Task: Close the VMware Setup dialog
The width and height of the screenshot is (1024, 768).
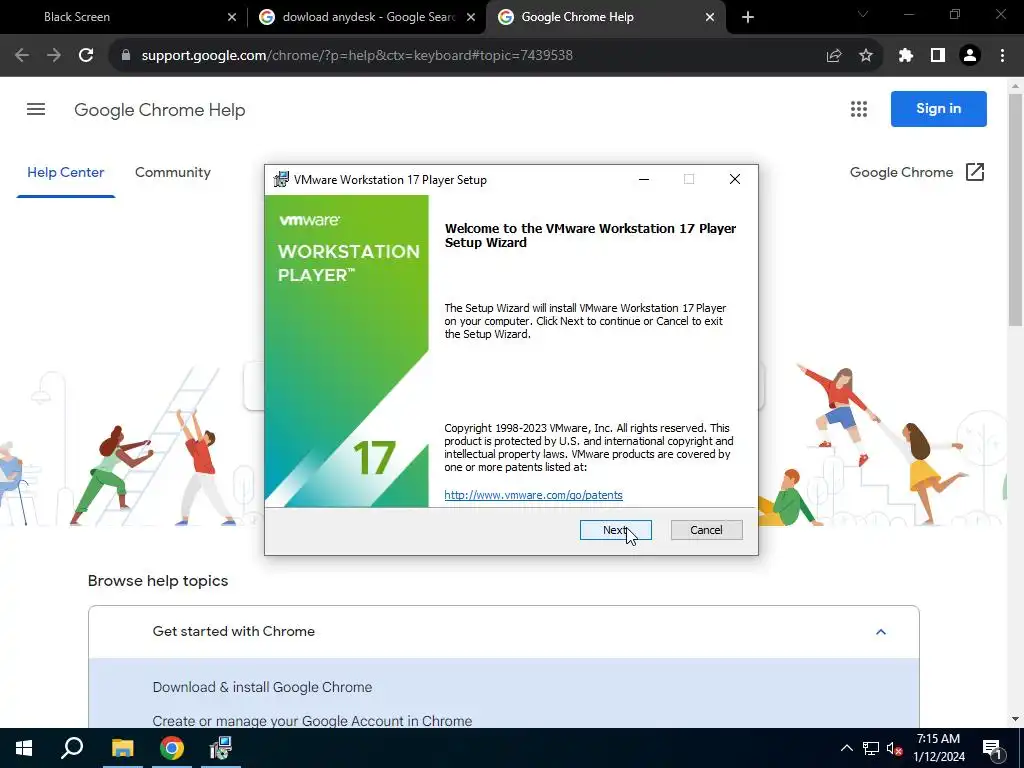Action: tap(735, 180)
